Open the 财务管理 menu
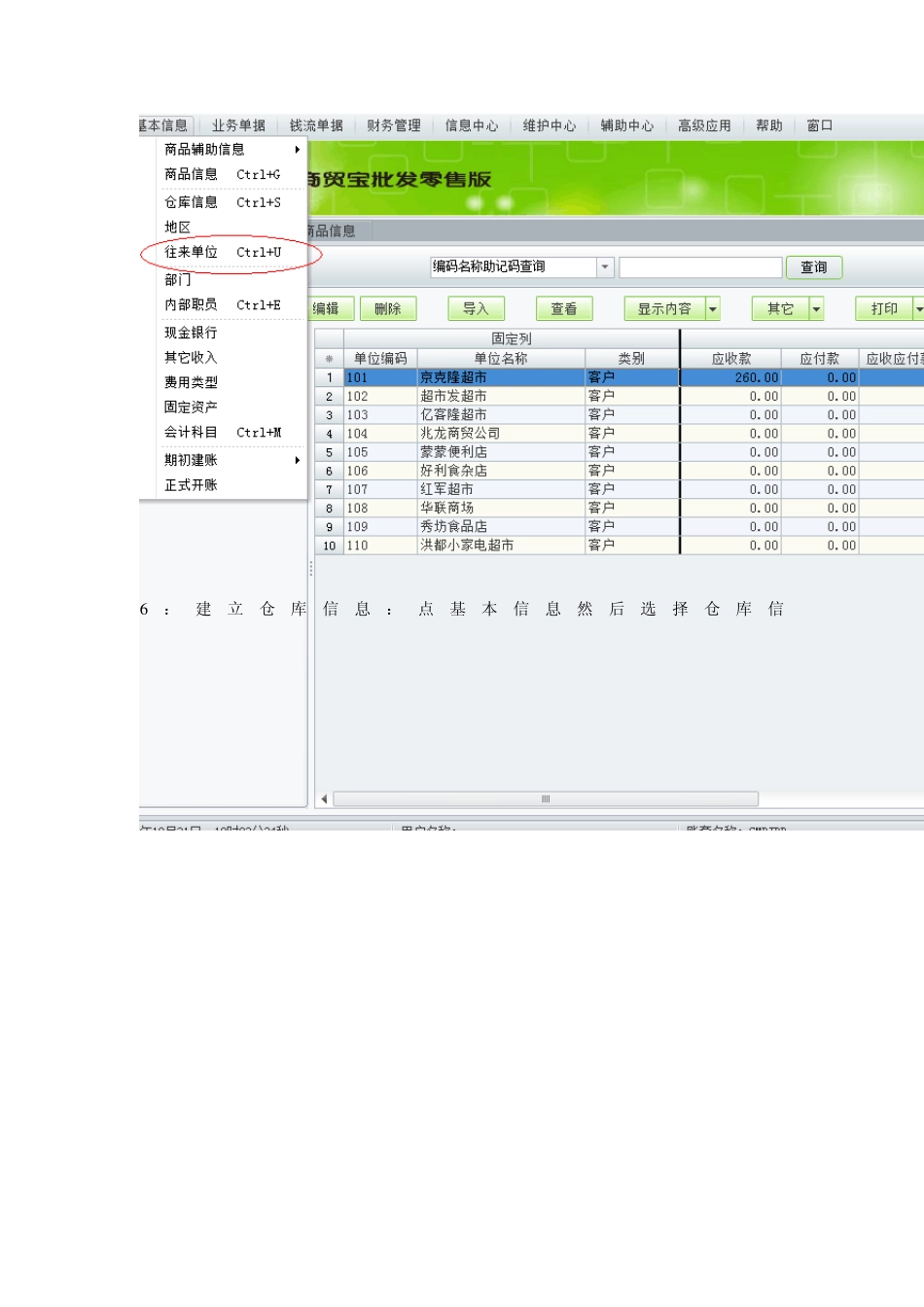This screenshot has height=1307, width=924. [x=394, y=125]
